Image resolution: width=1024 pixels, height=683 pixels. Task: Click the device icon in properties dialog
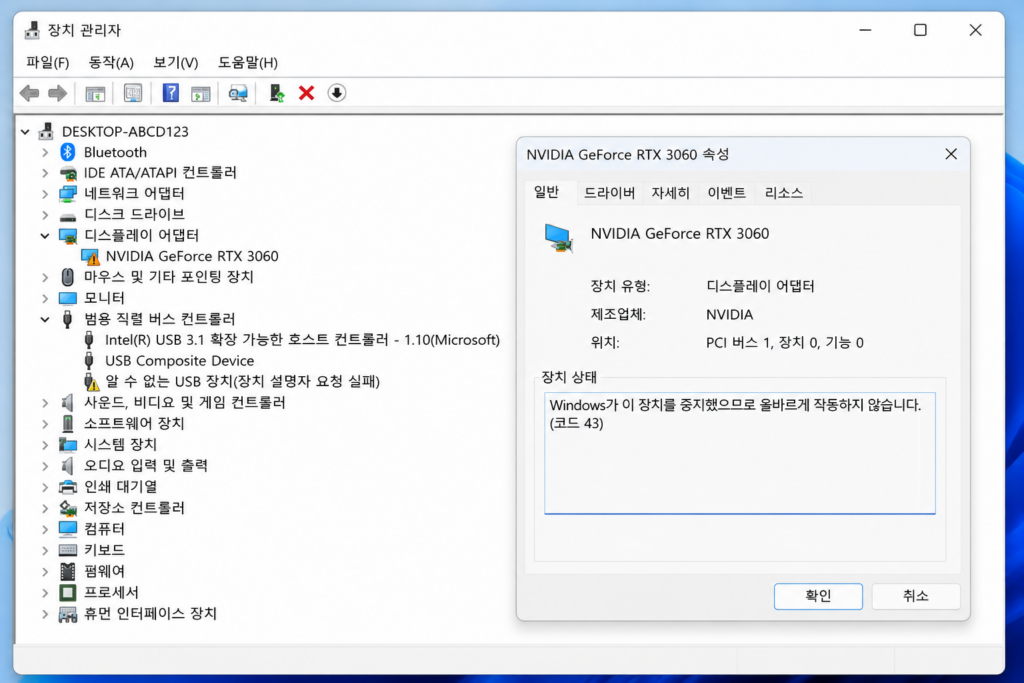point(559,238)
